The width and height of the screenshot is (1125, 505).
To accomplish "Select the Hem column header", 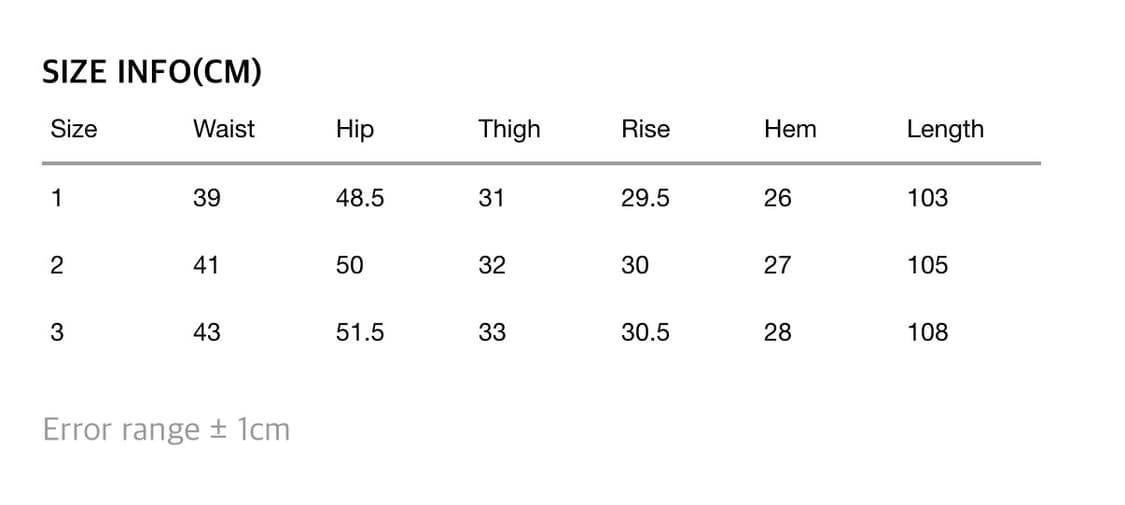I will click(790, 129).
